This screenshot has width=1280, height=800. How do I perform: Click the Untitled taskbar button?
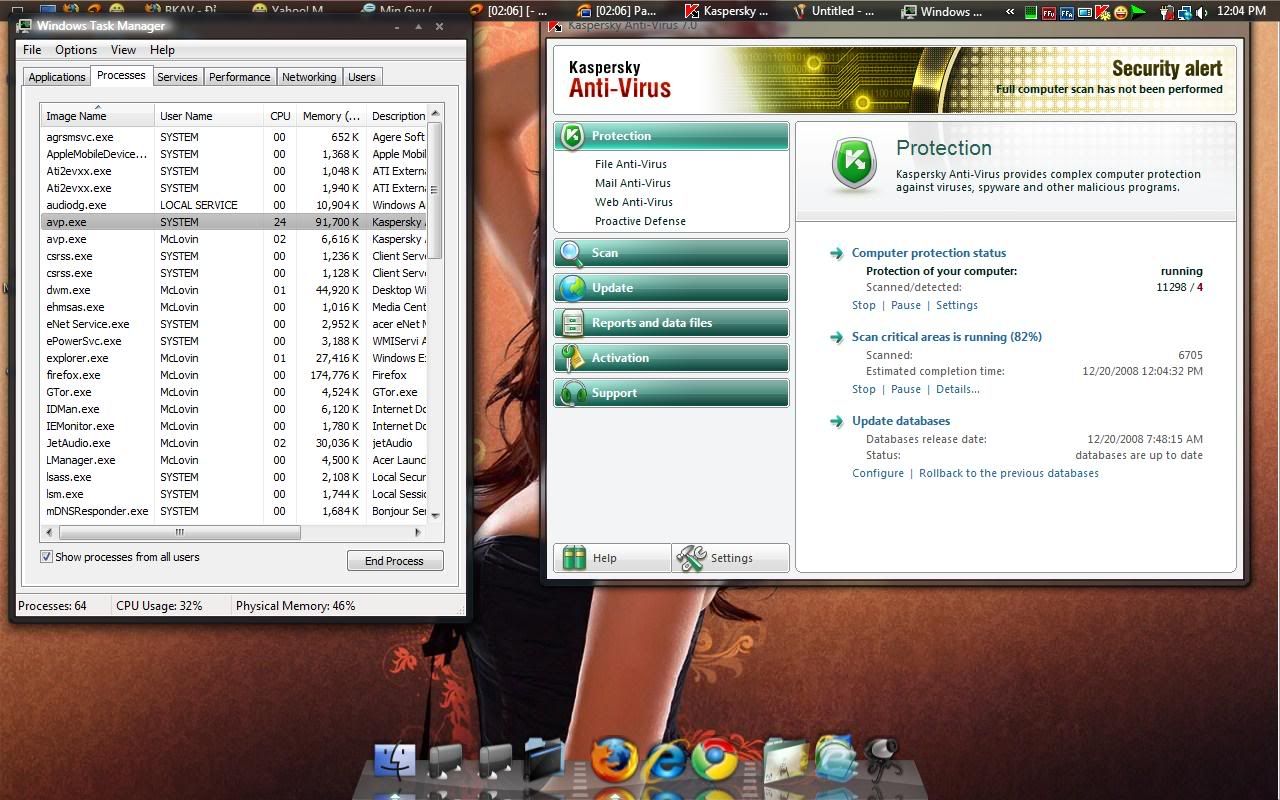click(833, 12)
